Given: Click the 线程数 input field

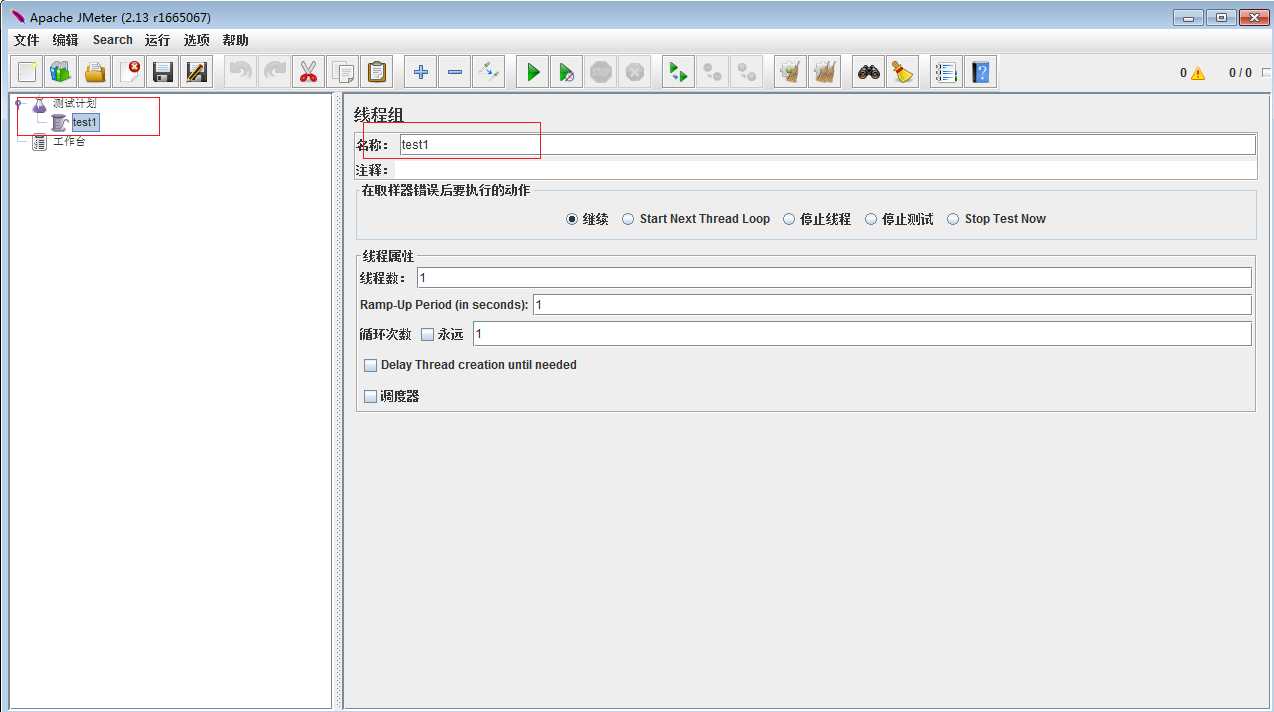Looking at the screenshot, I should coord(834,277).
